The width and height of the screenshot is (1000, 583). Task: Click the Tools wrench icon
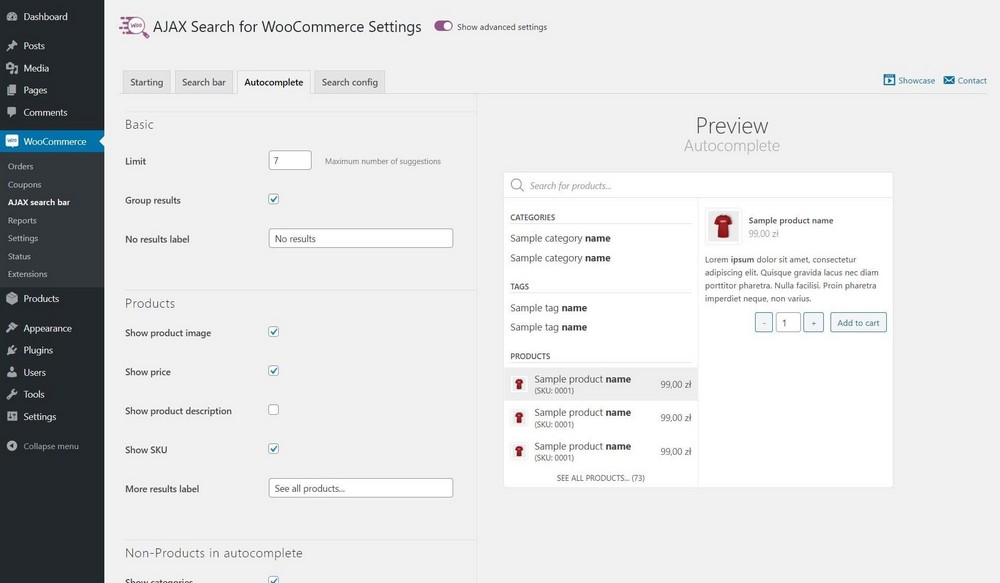(x=11, y=394)
